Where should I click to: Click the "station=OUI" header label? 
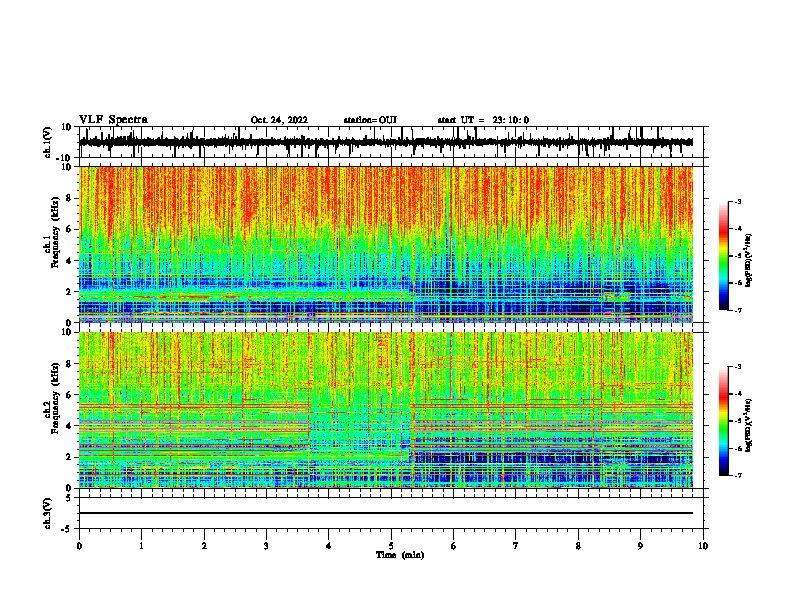[370, 120]
